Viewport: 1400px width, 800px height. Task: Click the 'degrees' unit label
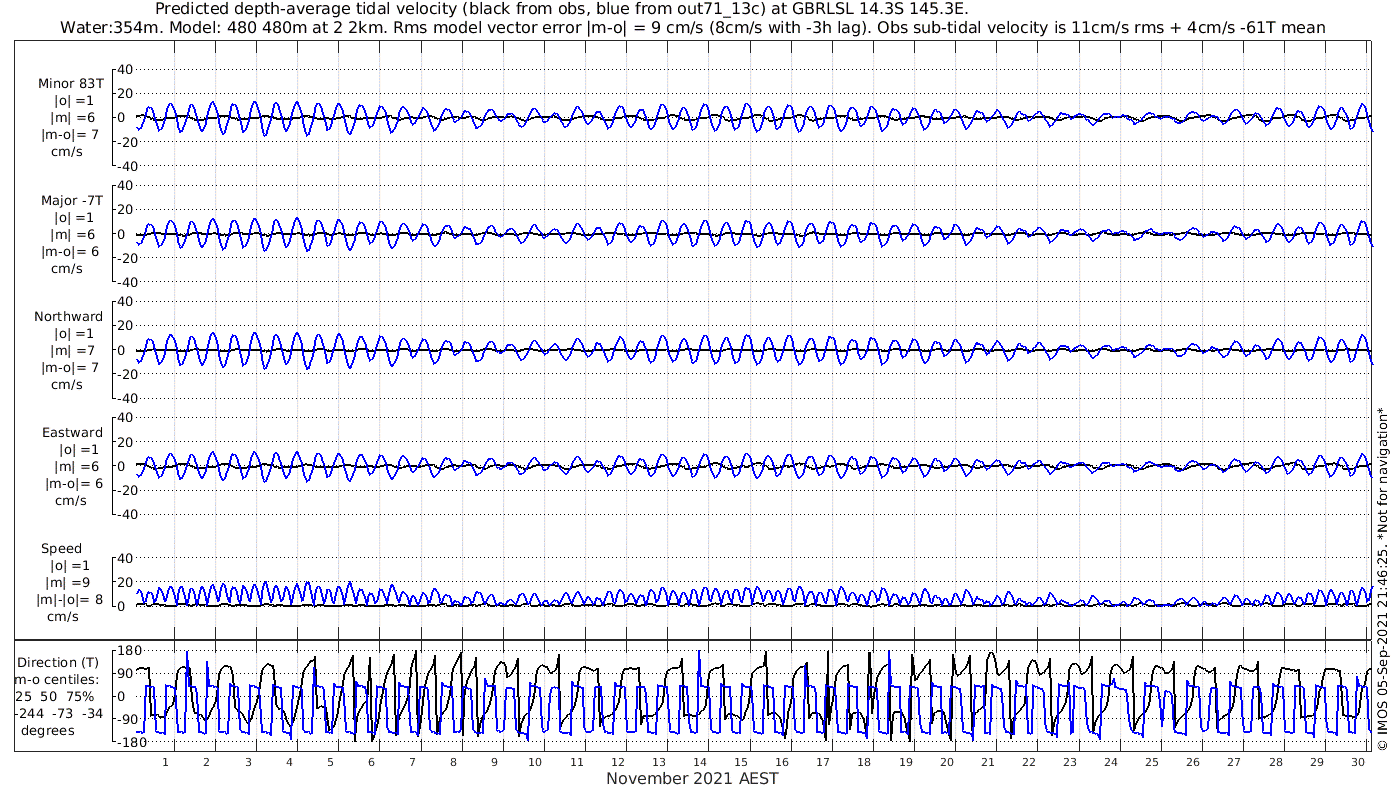pos(47,730)
